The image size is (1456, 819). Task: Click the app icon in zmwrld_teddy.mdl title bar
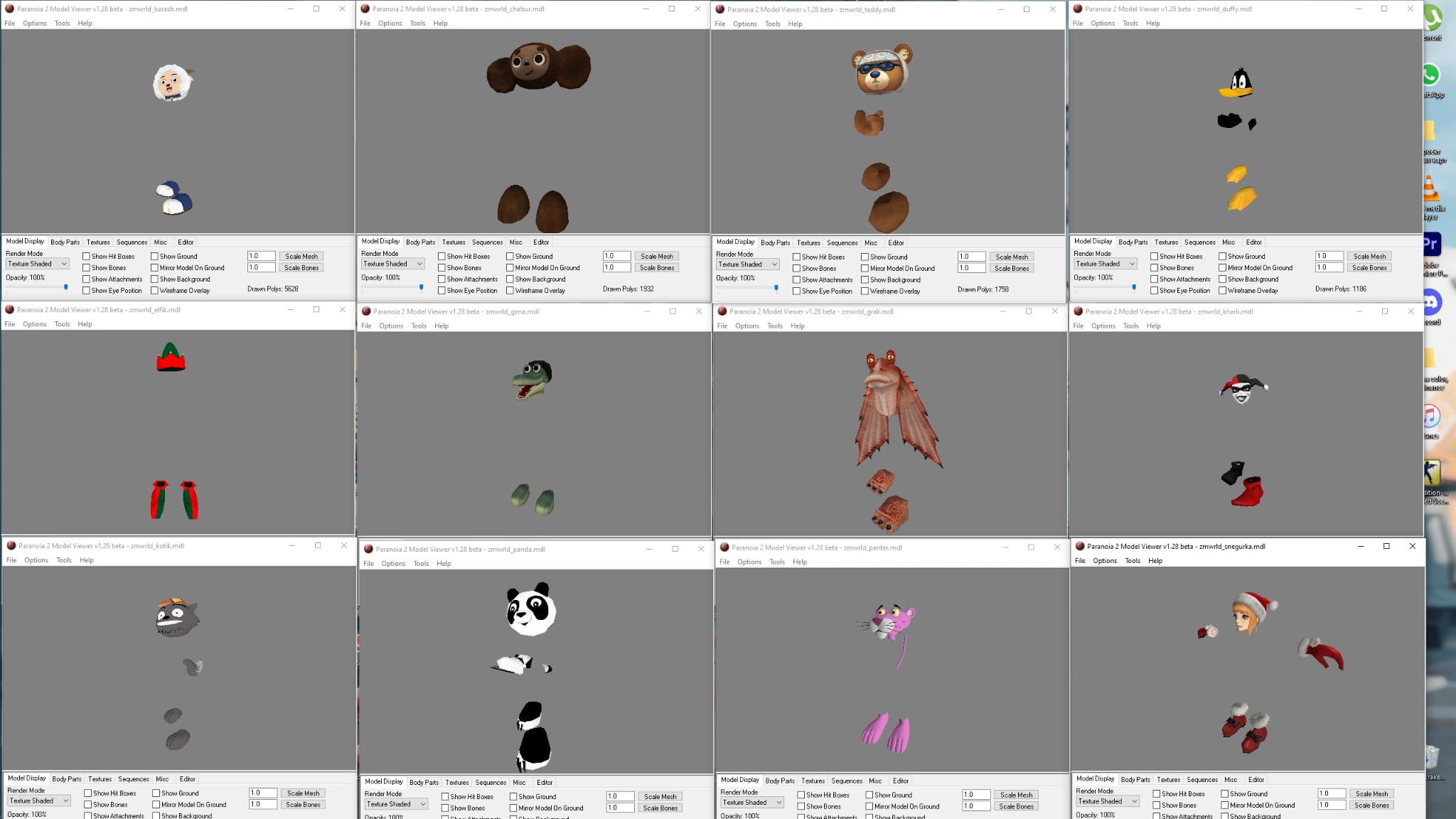click(720, 9)
